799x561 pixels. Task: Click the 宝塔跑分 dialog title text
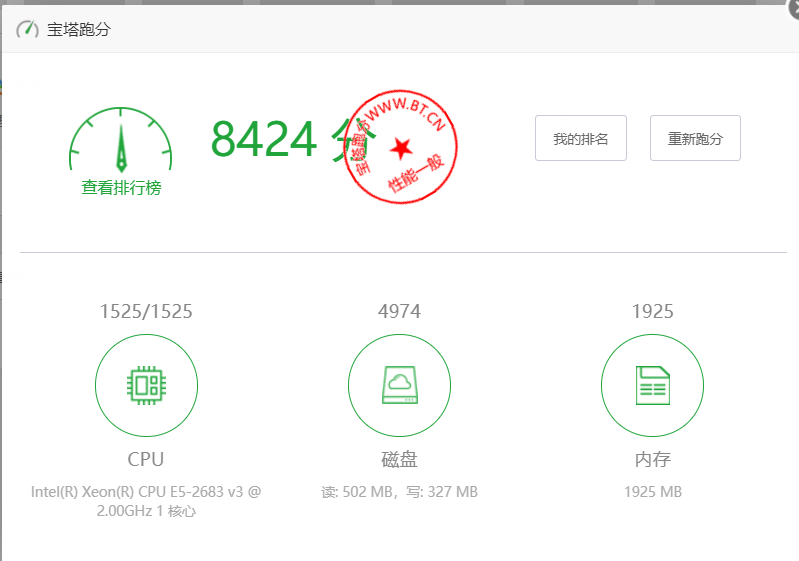(79, 30)
